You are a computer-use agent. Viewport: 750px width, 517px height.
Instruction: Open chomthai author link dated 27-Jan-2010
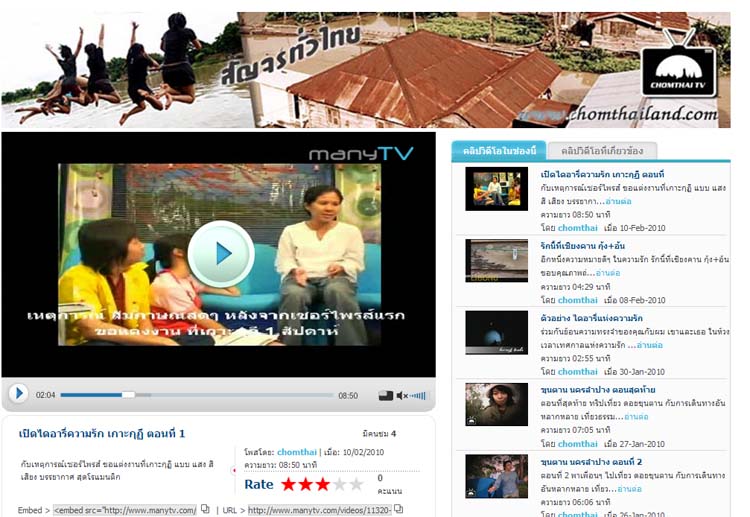pyautogui.click(x=578, y=444)
